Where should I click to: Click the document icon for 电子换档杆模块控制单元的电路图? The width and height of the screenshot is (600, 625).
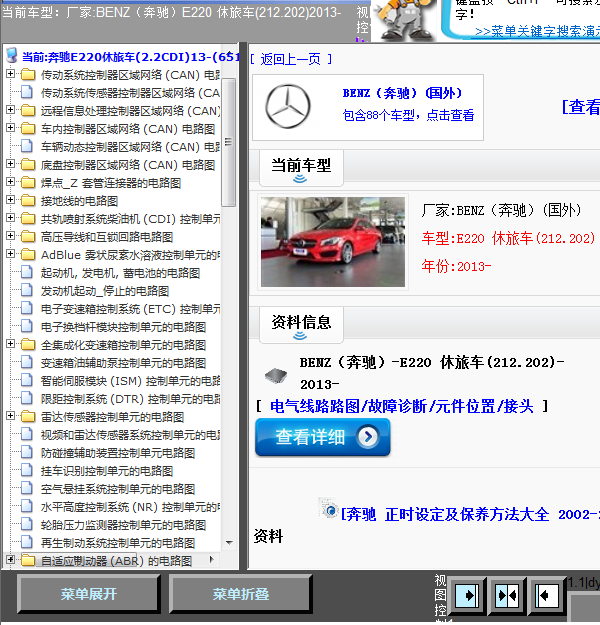[x=27, y=326]
